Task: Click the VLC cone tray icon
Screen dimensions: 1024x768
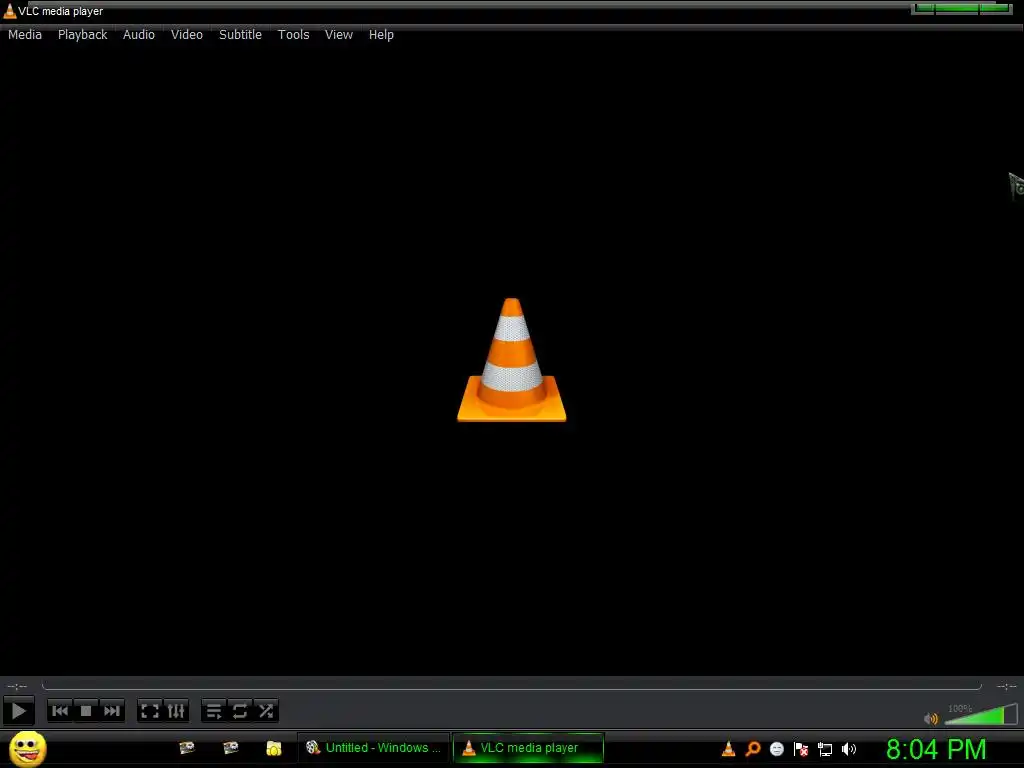Action: (x=728, y=749)
